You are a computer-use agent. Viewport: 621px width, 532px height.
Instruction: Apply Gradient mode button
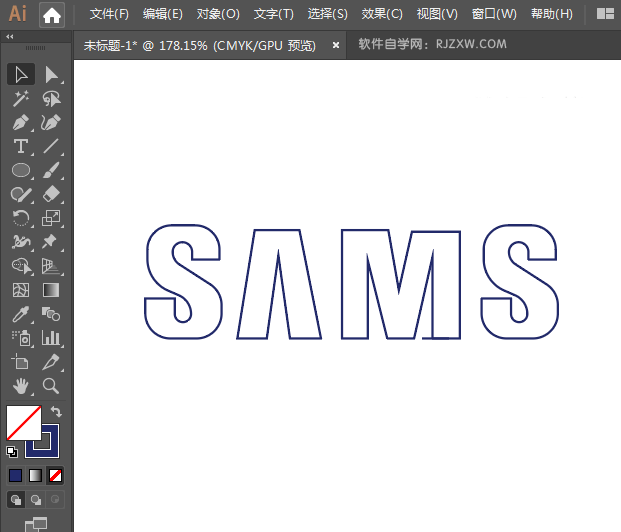tap(35, 475)
